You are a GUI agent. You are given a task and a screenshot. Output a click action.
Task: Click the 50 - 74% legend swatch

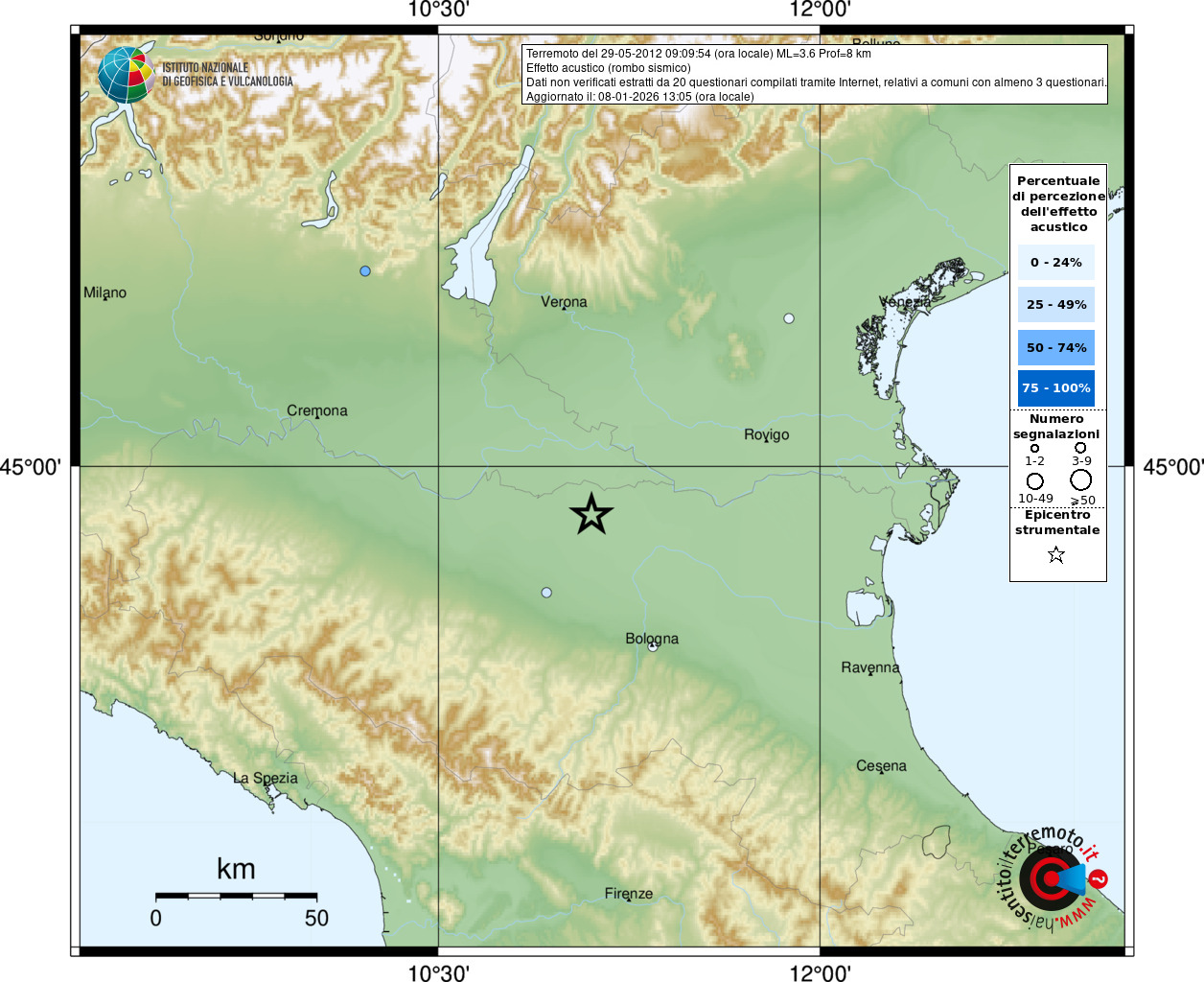click(x=1056, y=347)
